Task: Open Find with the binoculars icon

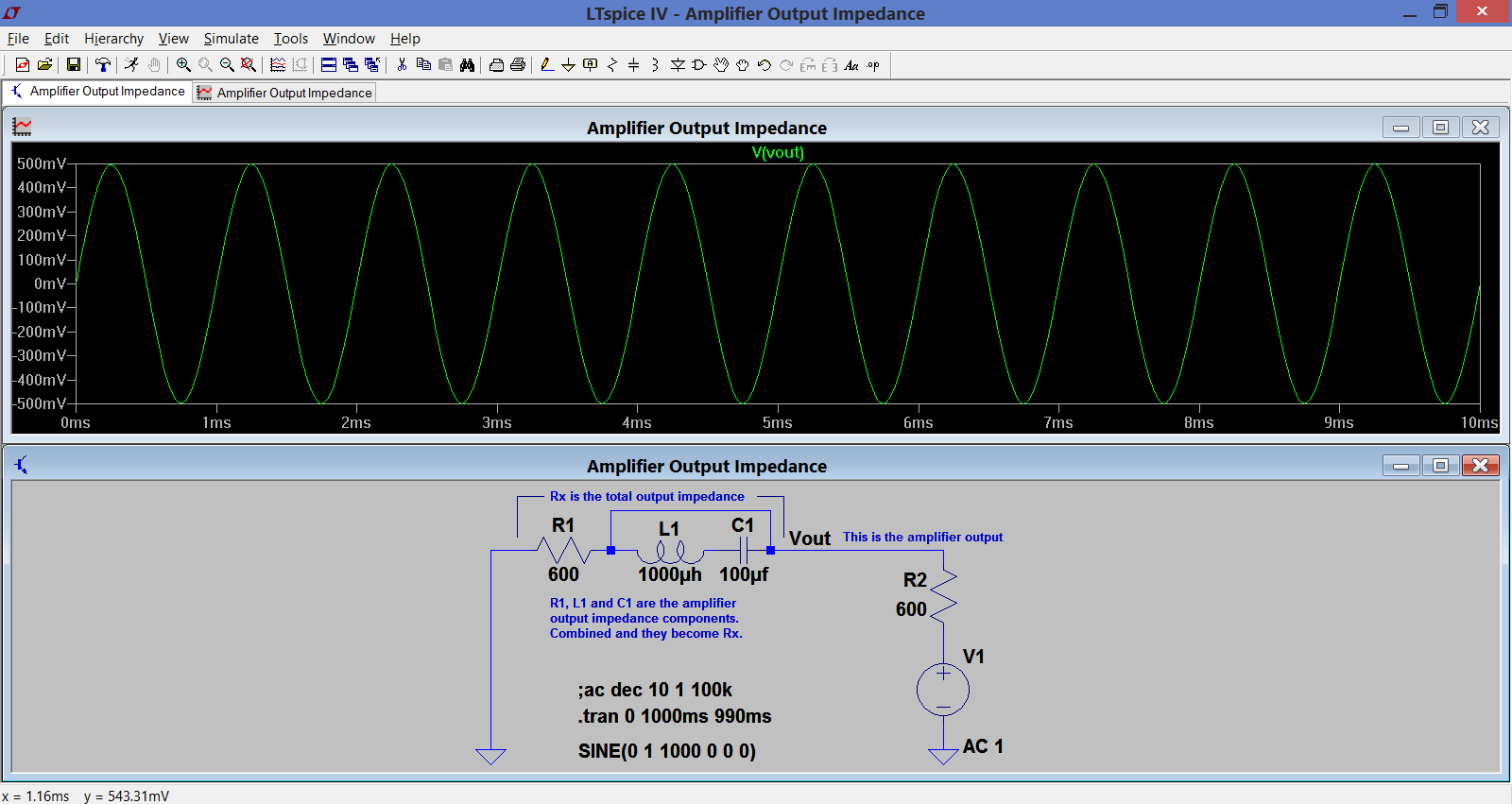Action: 467,65
